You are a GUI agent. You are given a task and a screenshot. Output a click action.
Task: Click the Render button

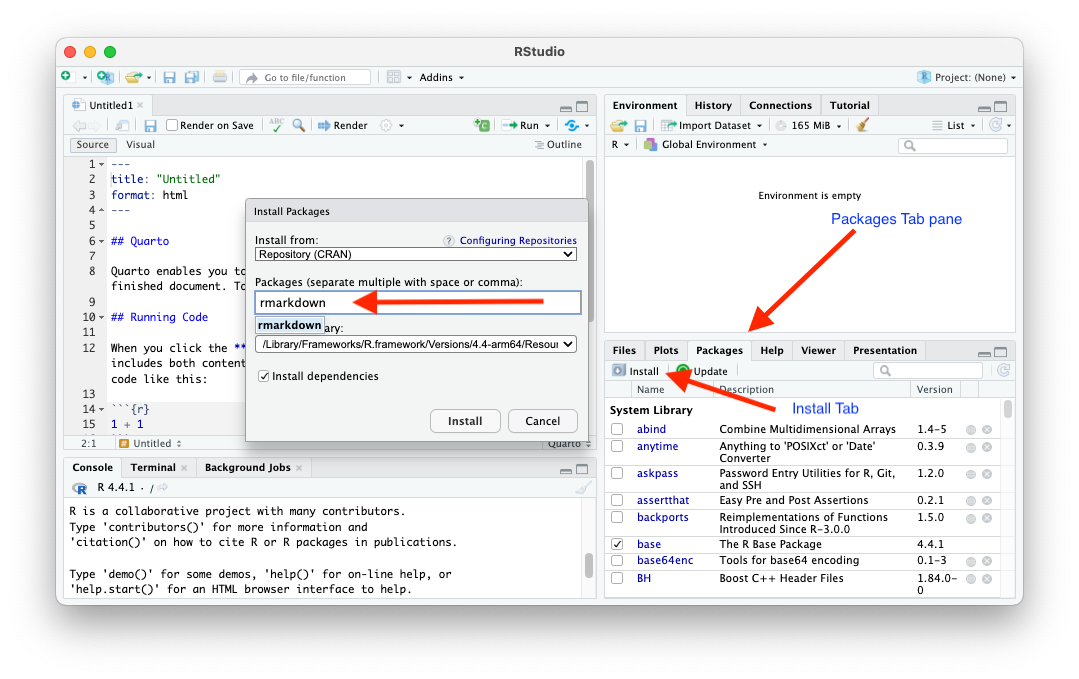click(343, 125)
